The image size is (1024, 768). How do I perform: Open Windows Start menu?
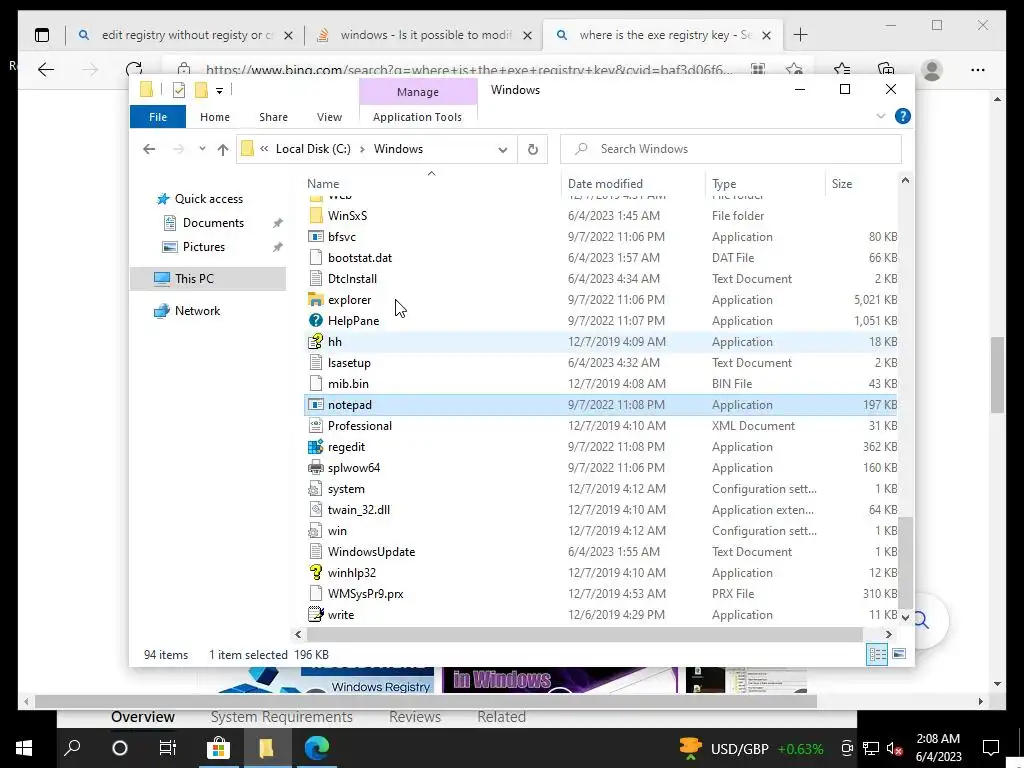(24, 748)
